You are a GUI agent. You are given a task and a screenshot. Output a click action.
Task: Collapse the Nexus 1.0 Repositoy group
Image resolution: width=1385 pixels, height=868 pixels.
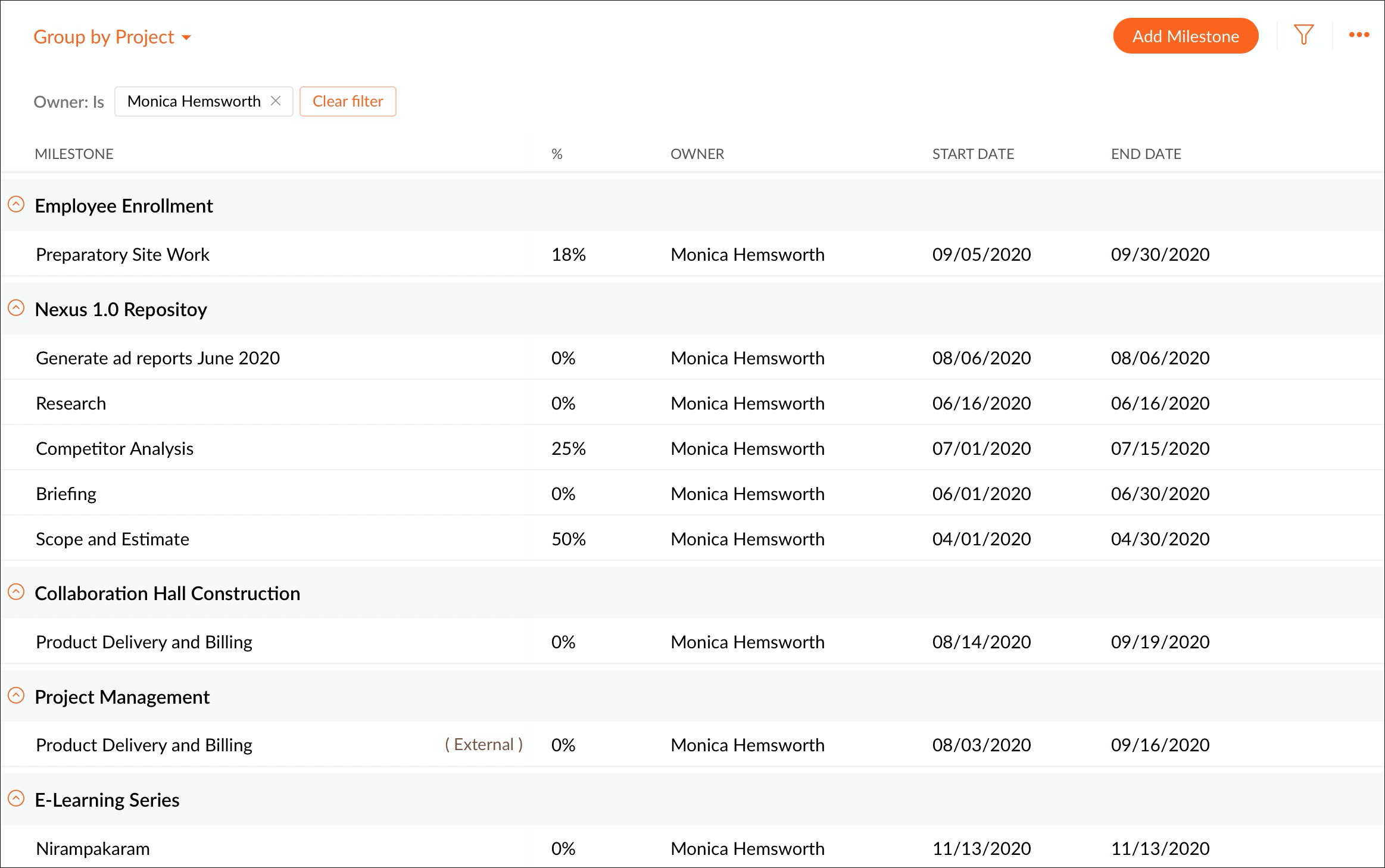click(16, 308)
